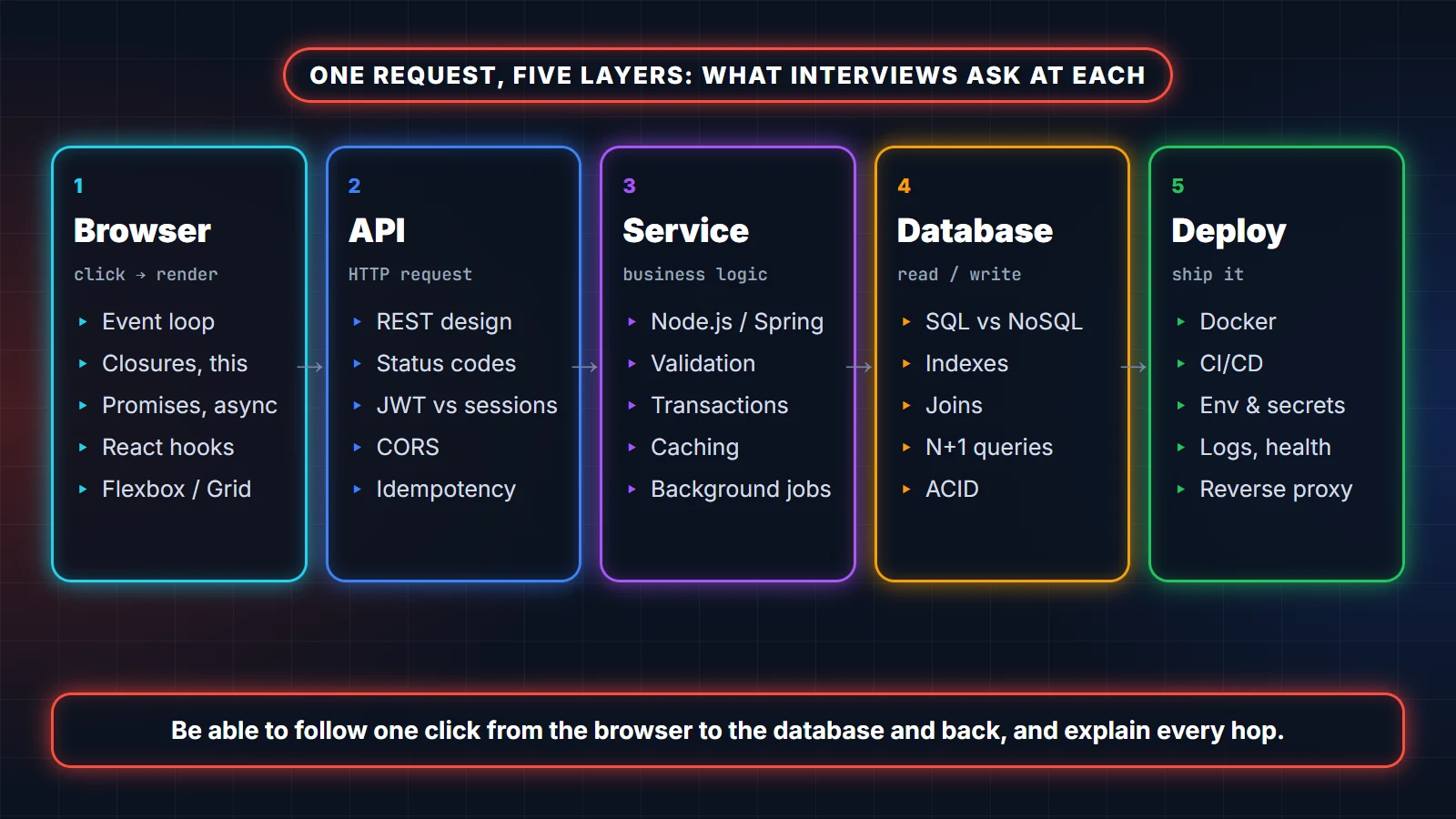Screen dimensions: 1456x819
Task: Click the 'Deploy' card heading
Action: [1228, 231]
